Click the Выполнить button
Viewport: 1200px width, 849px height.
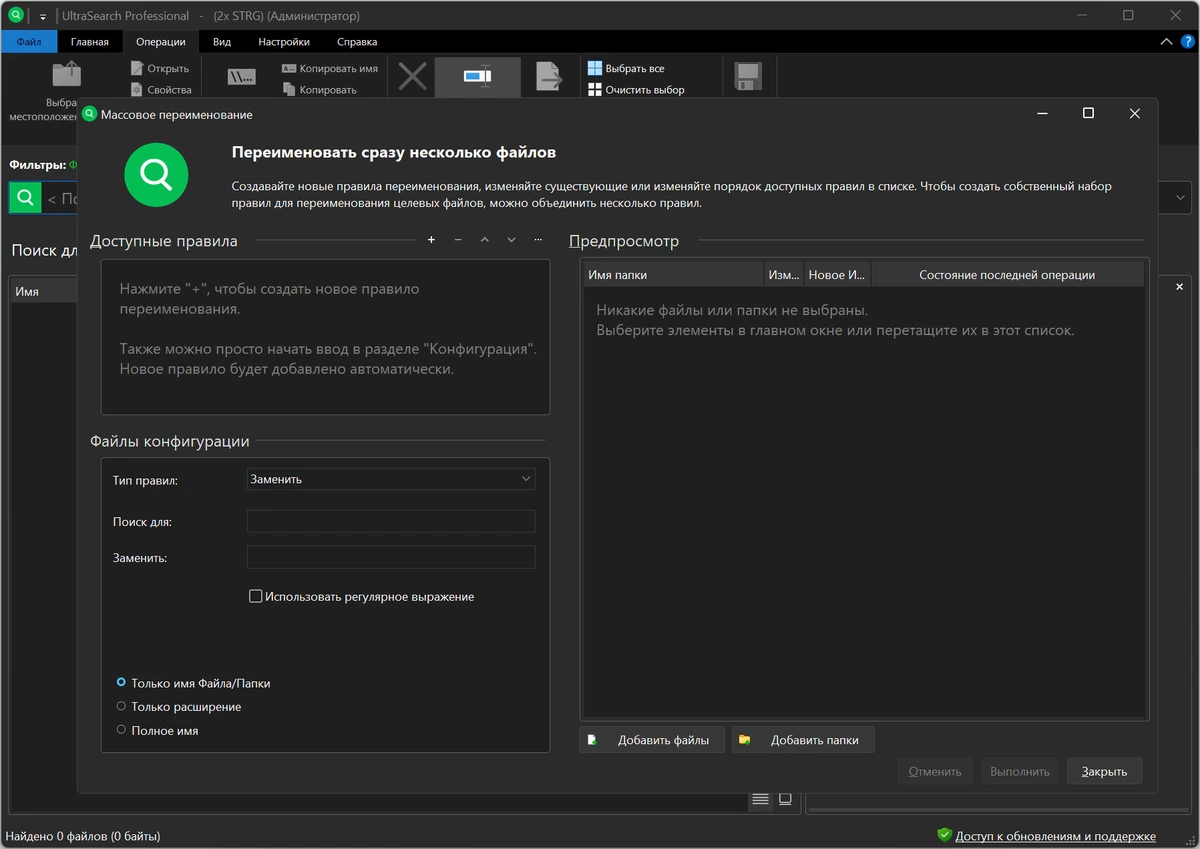(1020, 771)
